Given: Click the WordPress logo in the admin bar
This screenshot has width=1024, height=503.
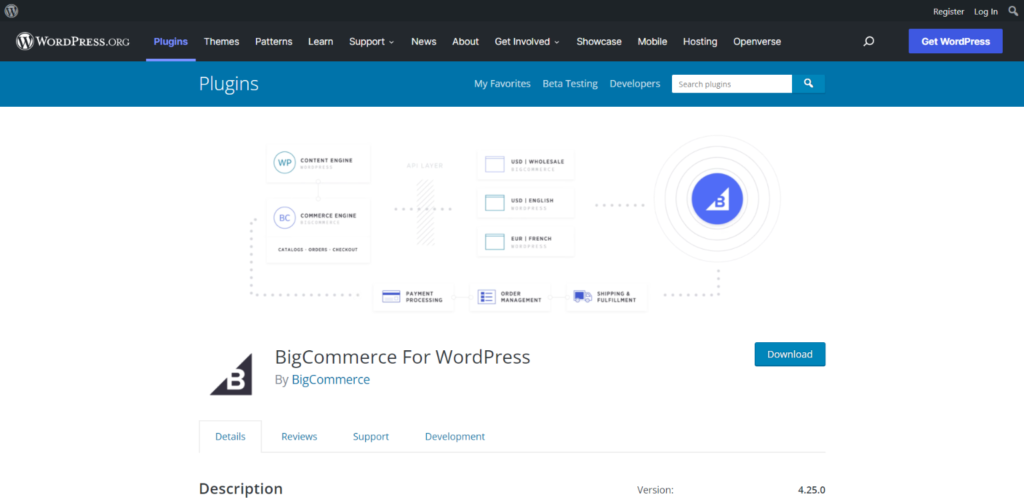Looking at the screenshot, I should (11, 11).
